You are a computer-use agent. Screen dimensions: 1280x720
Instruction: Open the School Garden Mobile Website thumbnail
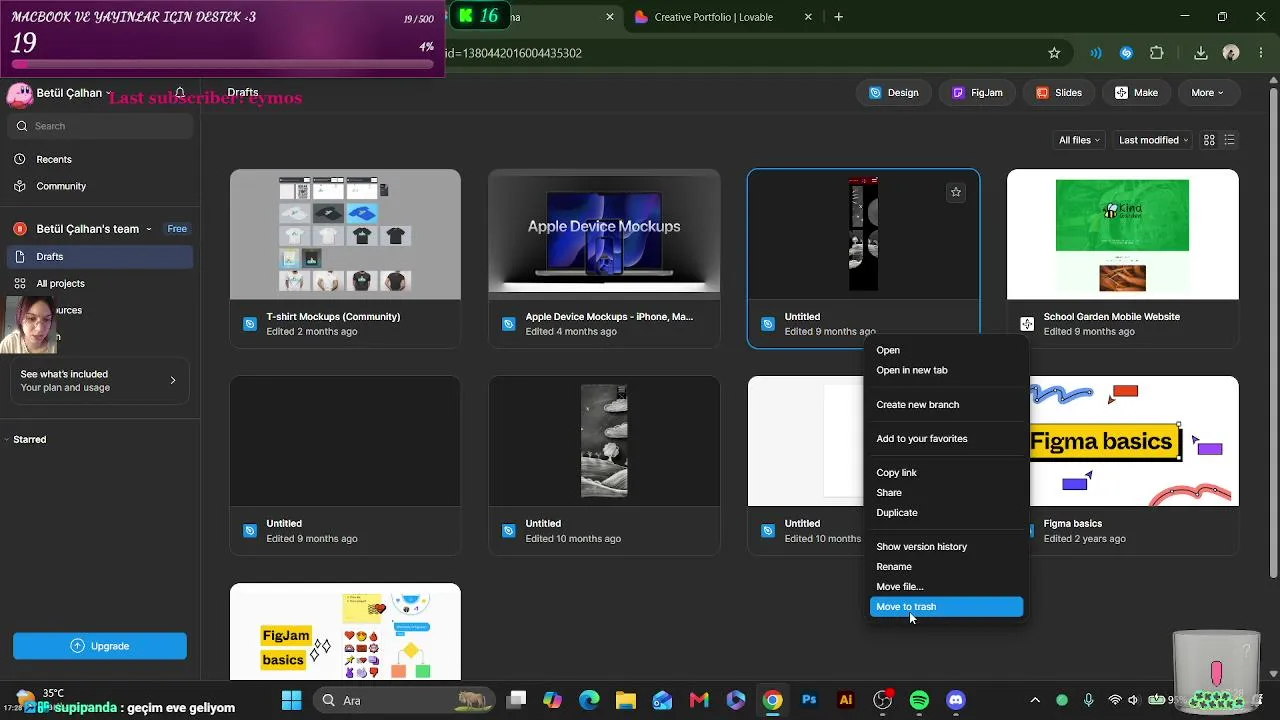(1123, 235)
